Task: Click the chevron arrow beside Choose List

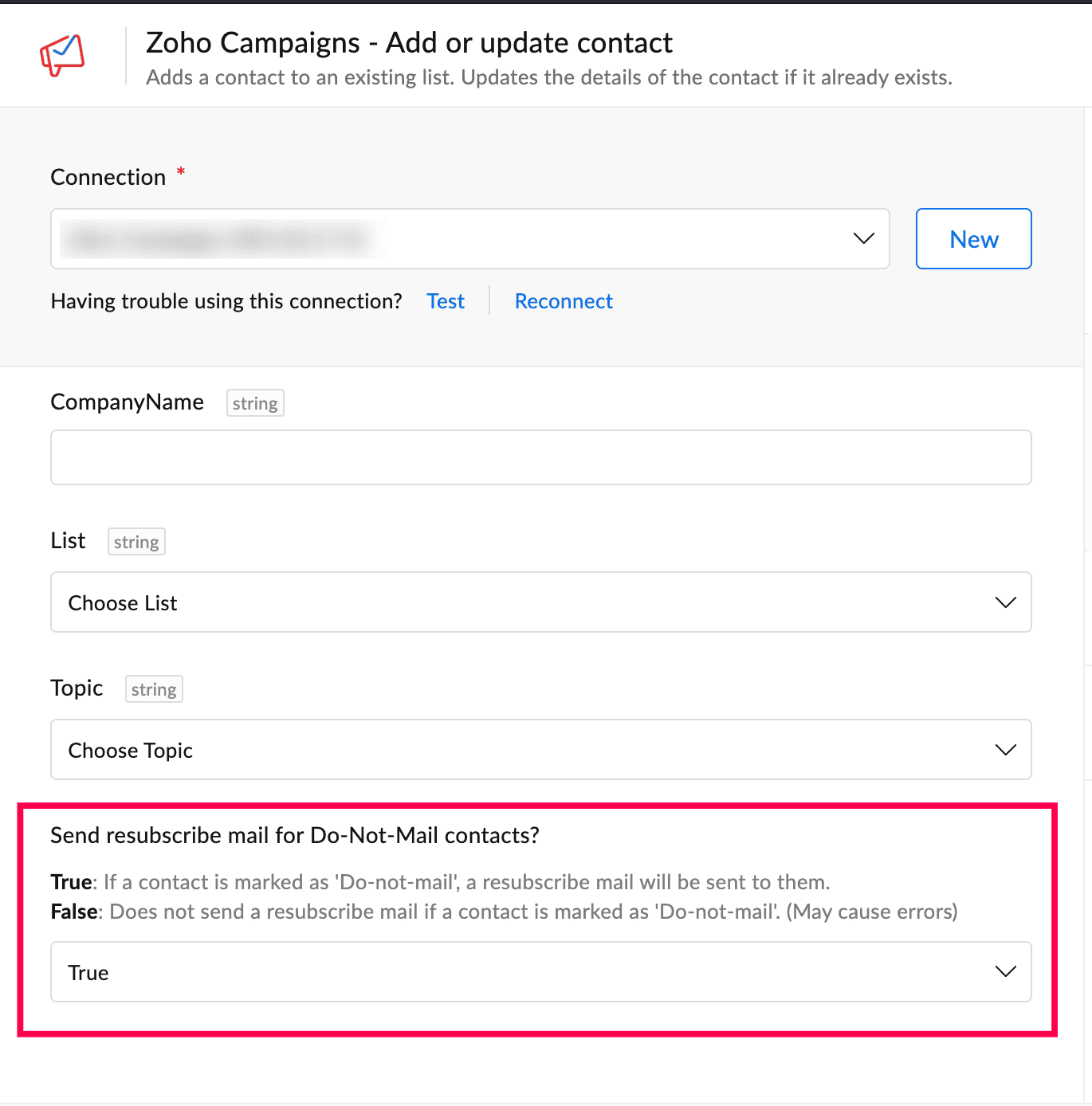Action: click(x=1006, y=602)
